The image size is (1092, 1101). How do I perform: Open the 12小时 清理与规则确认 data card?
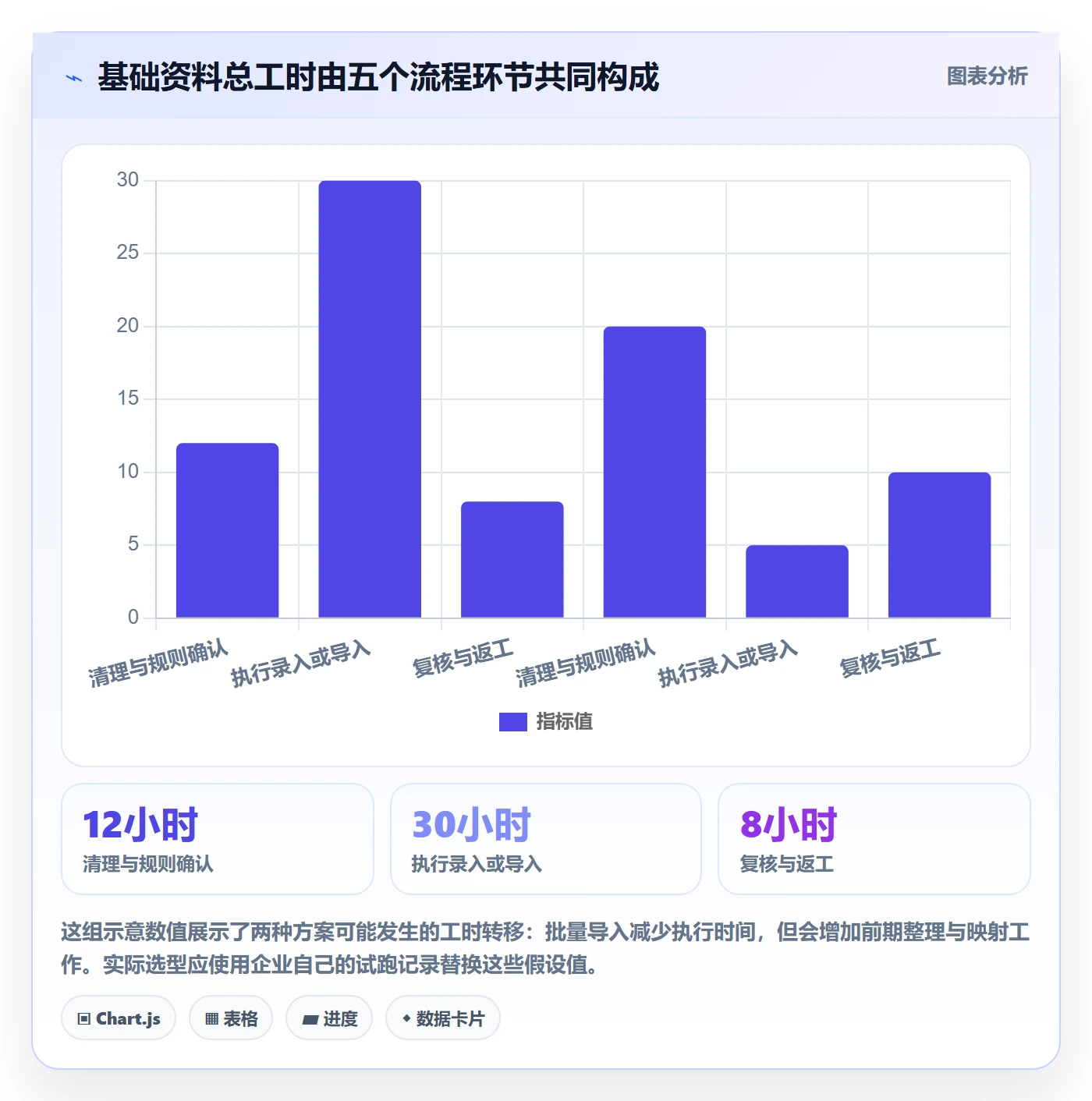click(218, 839)
